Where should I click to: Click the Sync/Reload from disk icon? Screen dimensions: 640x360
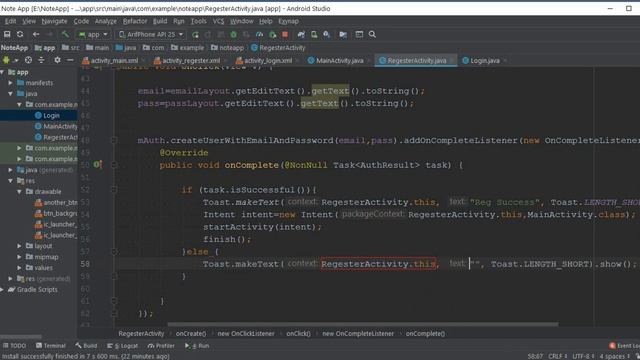(20, 35)
